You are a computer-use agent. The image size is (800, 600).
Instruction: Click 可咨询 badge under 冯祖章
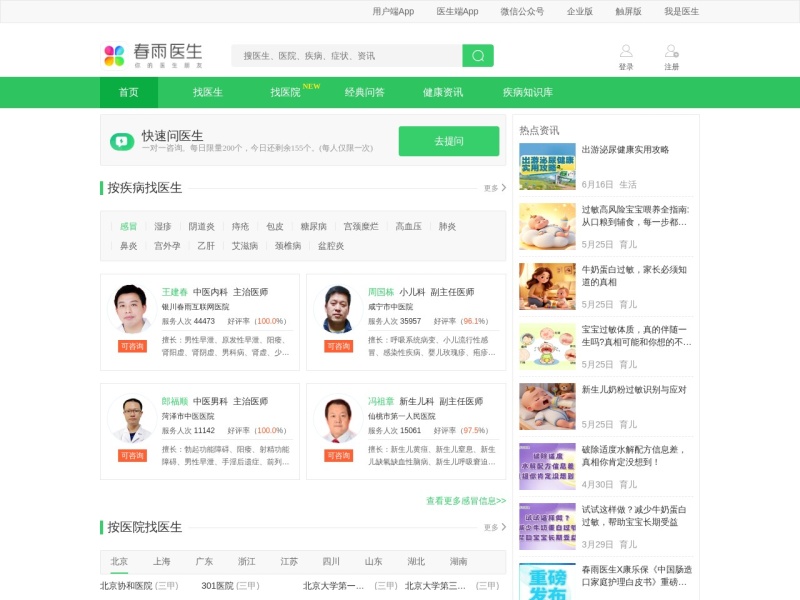pyautogui.click(x=338, y=456)
